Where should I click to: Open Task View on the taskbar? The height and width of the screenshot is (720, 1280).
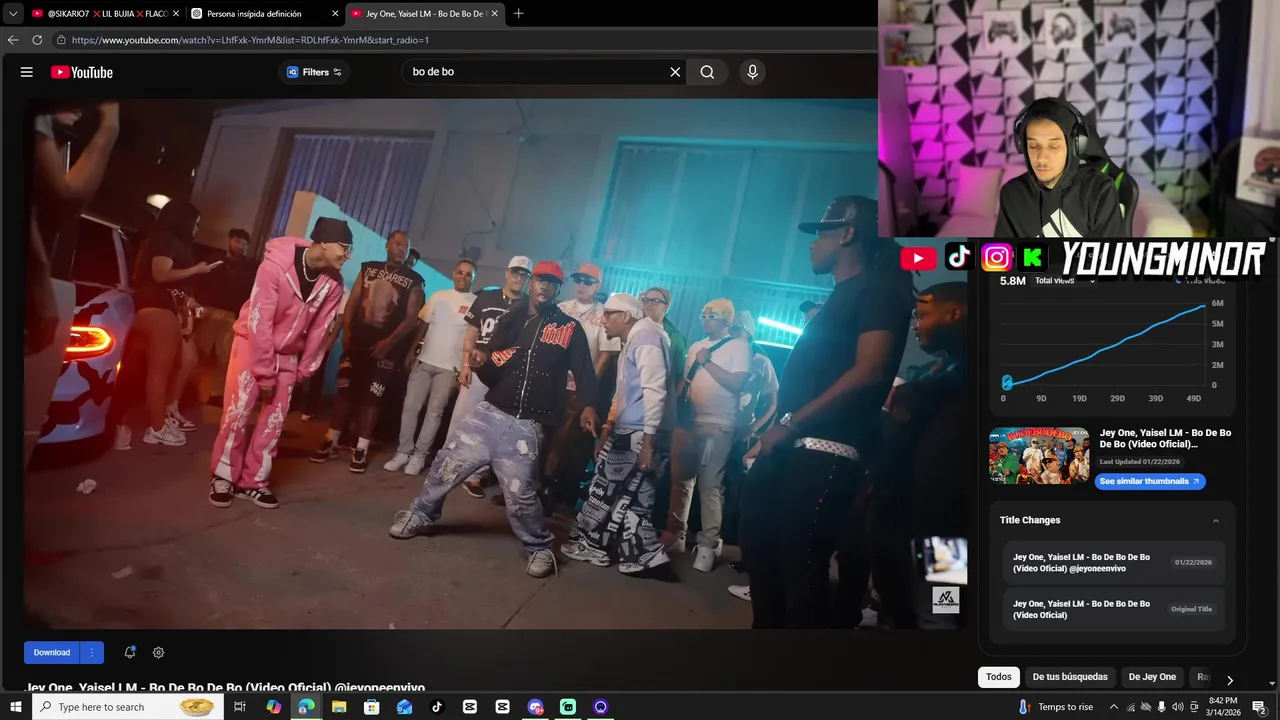click(240, 707)
